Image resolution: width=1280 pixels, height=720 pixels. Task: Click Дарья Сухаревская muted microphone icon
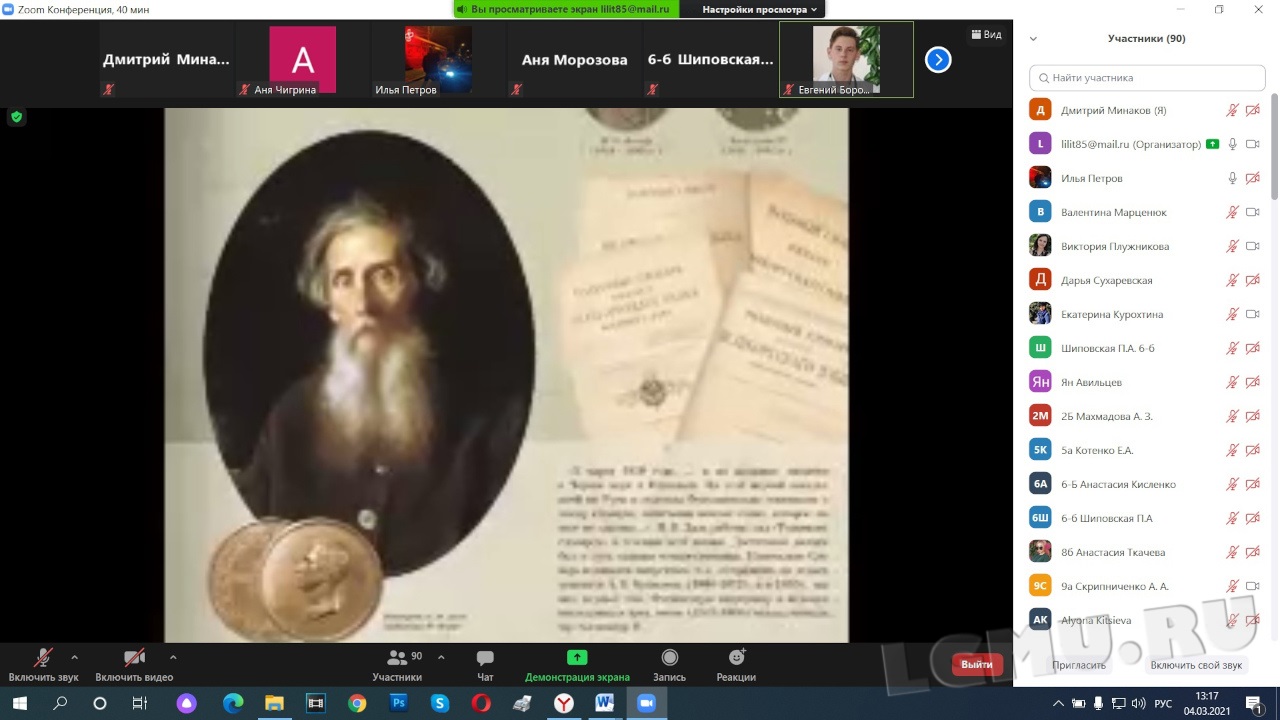tap(1233, 280)
